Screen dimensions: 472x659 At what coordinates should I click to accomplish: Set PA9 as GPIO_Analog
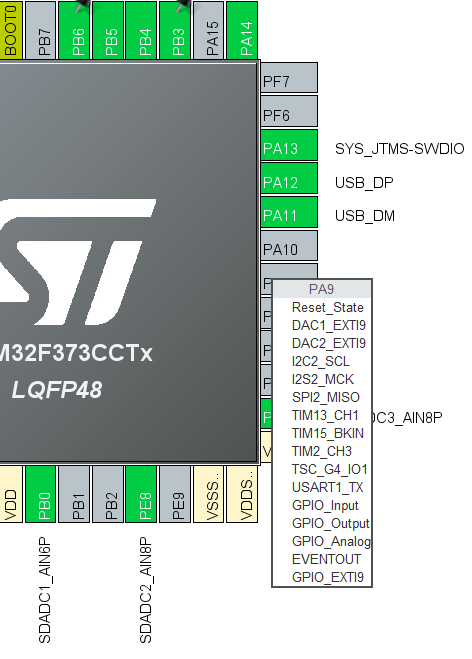point(322,542)
